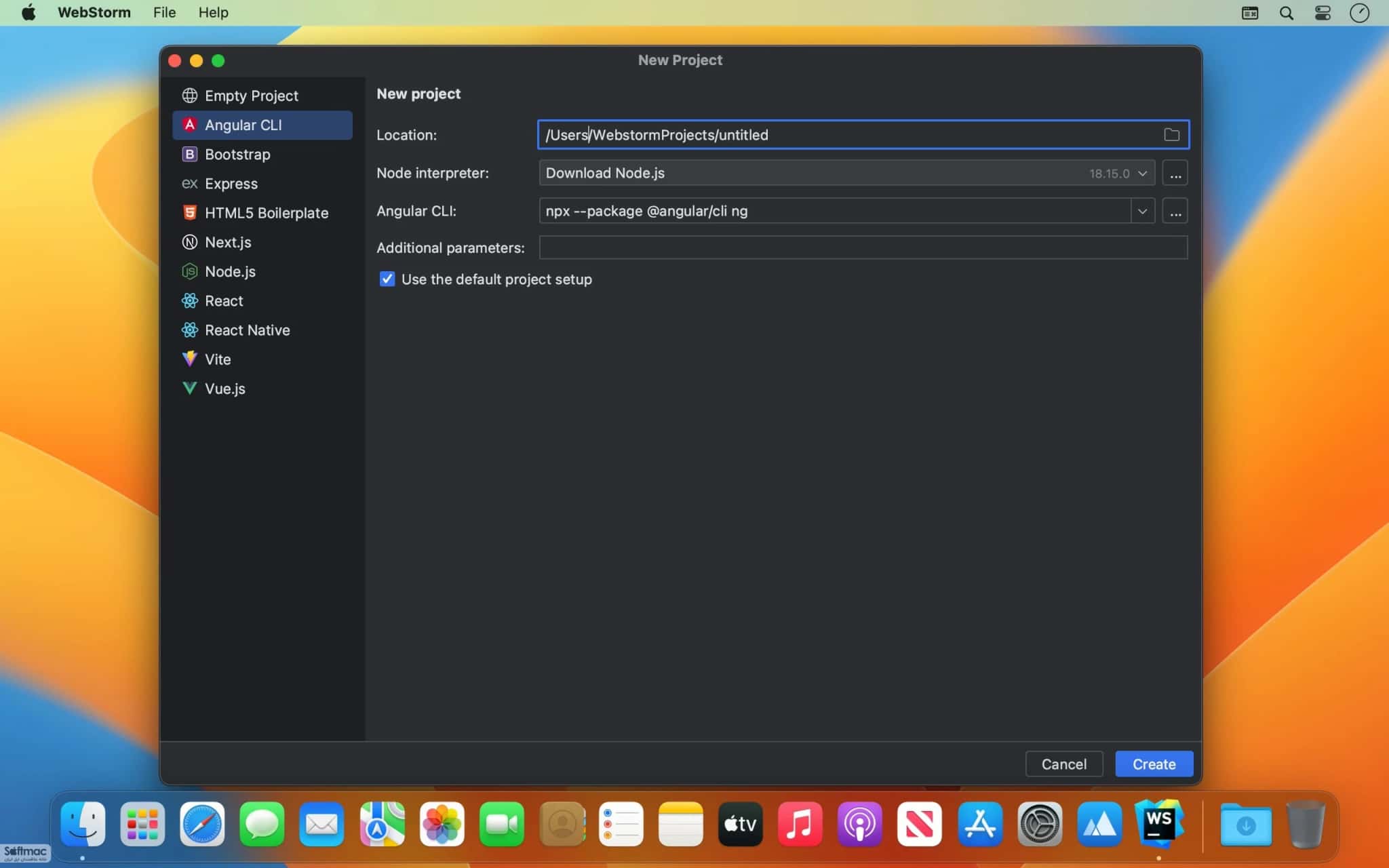
Task: Click the Angular CLI text field
Action: click(834, 211)
